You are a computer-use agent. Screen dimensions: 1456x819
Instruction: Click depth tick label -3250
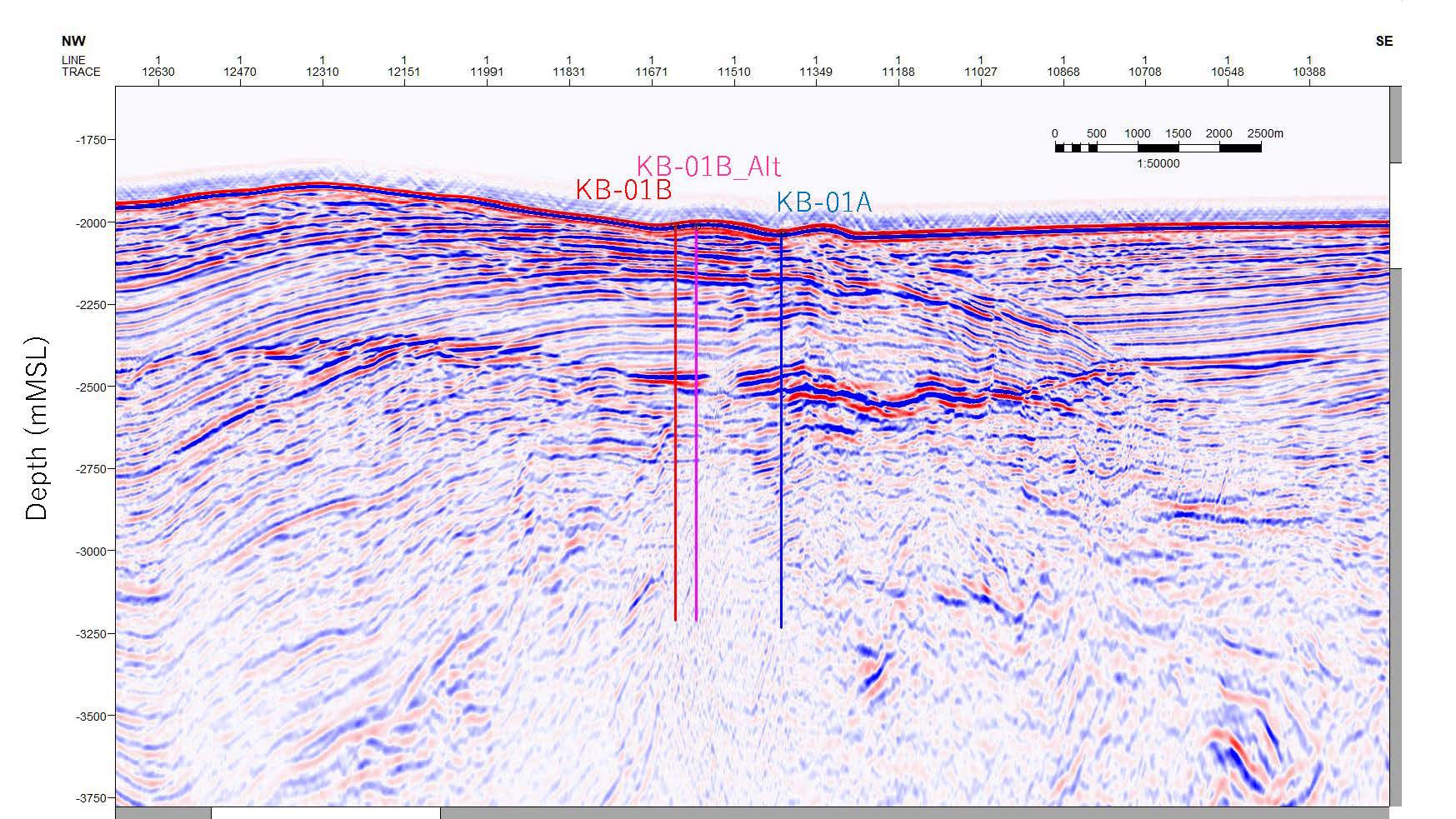[x=90, y=634]
